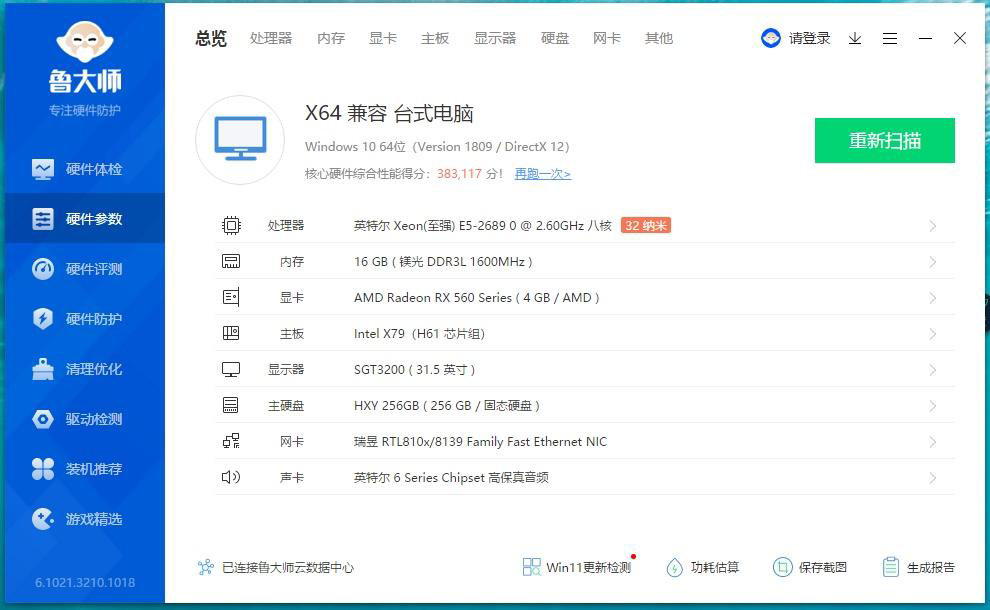Click the 383,117 score value
This screenshot has height=610, width=990.
coord(459,174)
